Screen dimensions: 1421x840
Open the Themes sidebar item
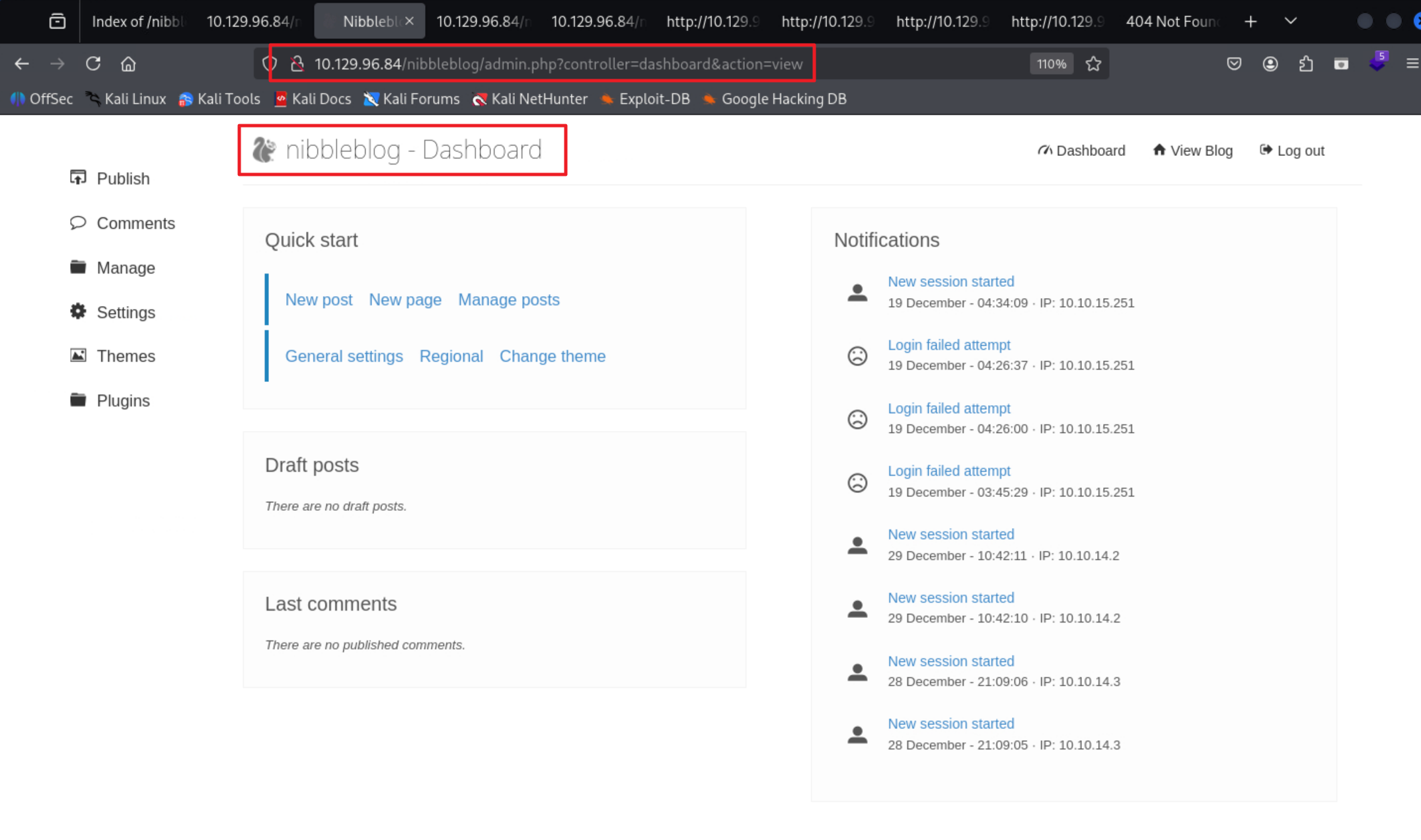tap(125, 356)
